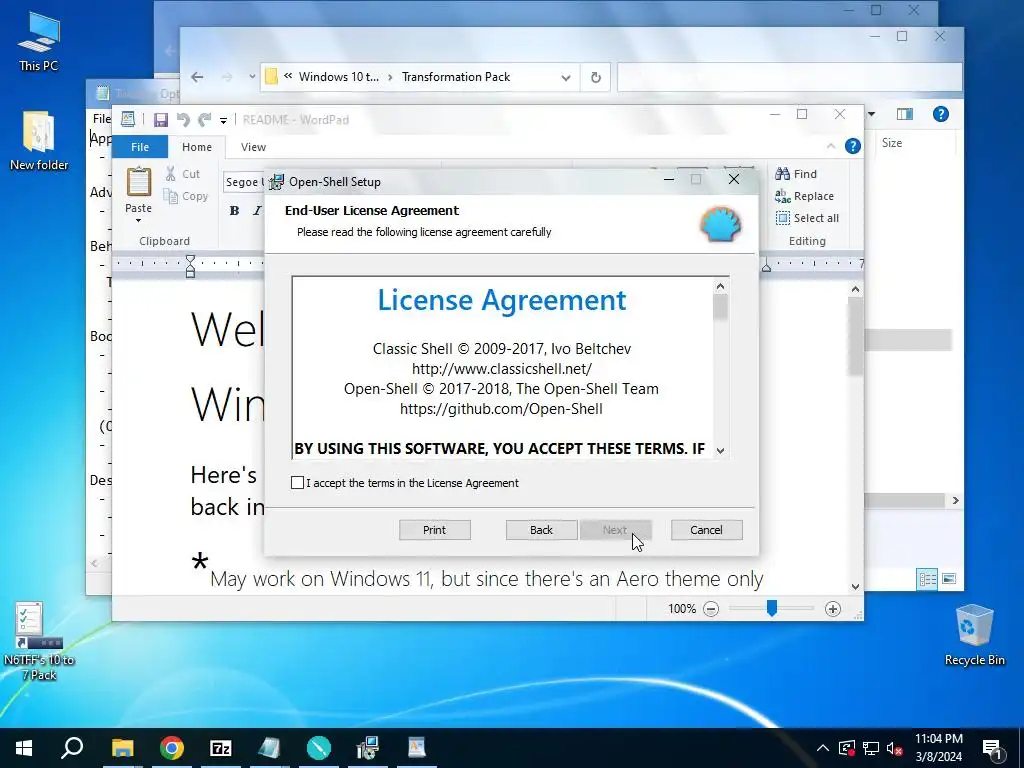Open the File tab in WordPad
The height and width of the screenshot is (768, 1024).
(140, 147)
